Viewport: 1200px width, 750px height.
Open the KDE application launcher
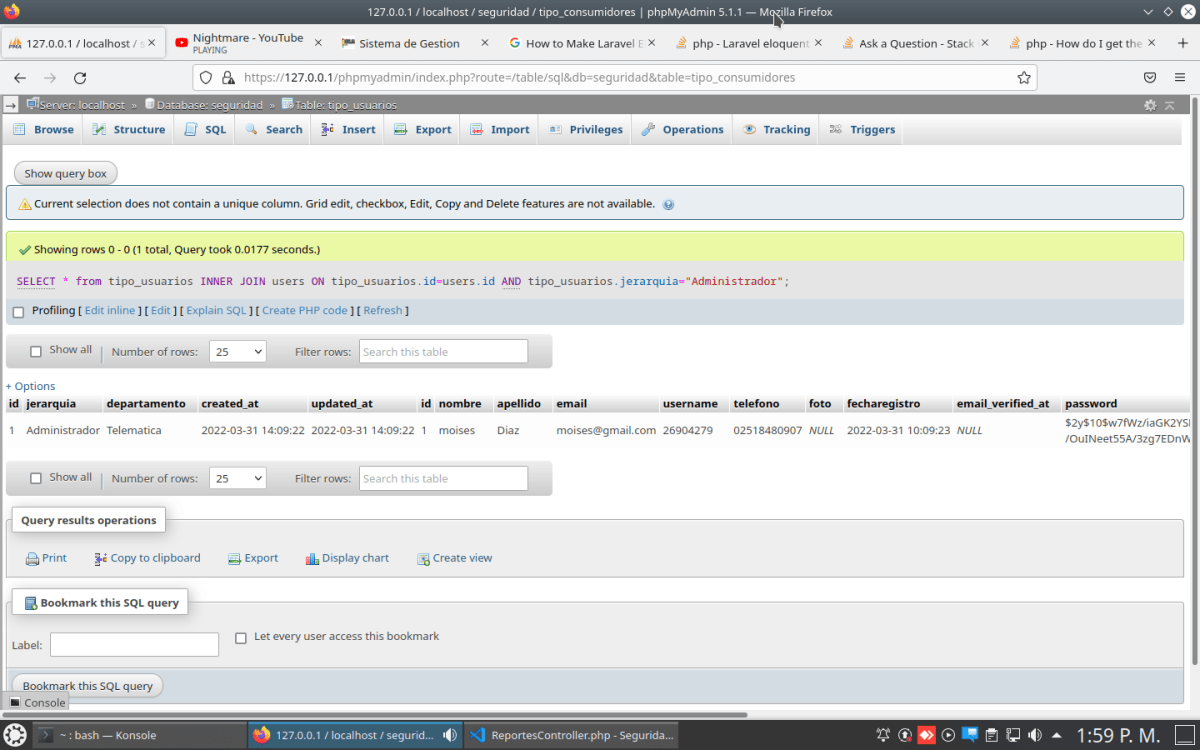tap(15, 735)
